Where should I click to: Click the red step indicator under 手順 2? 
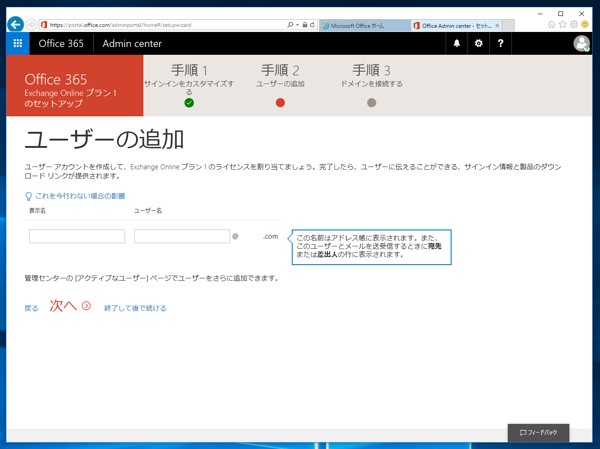click(x=280, y=103)
